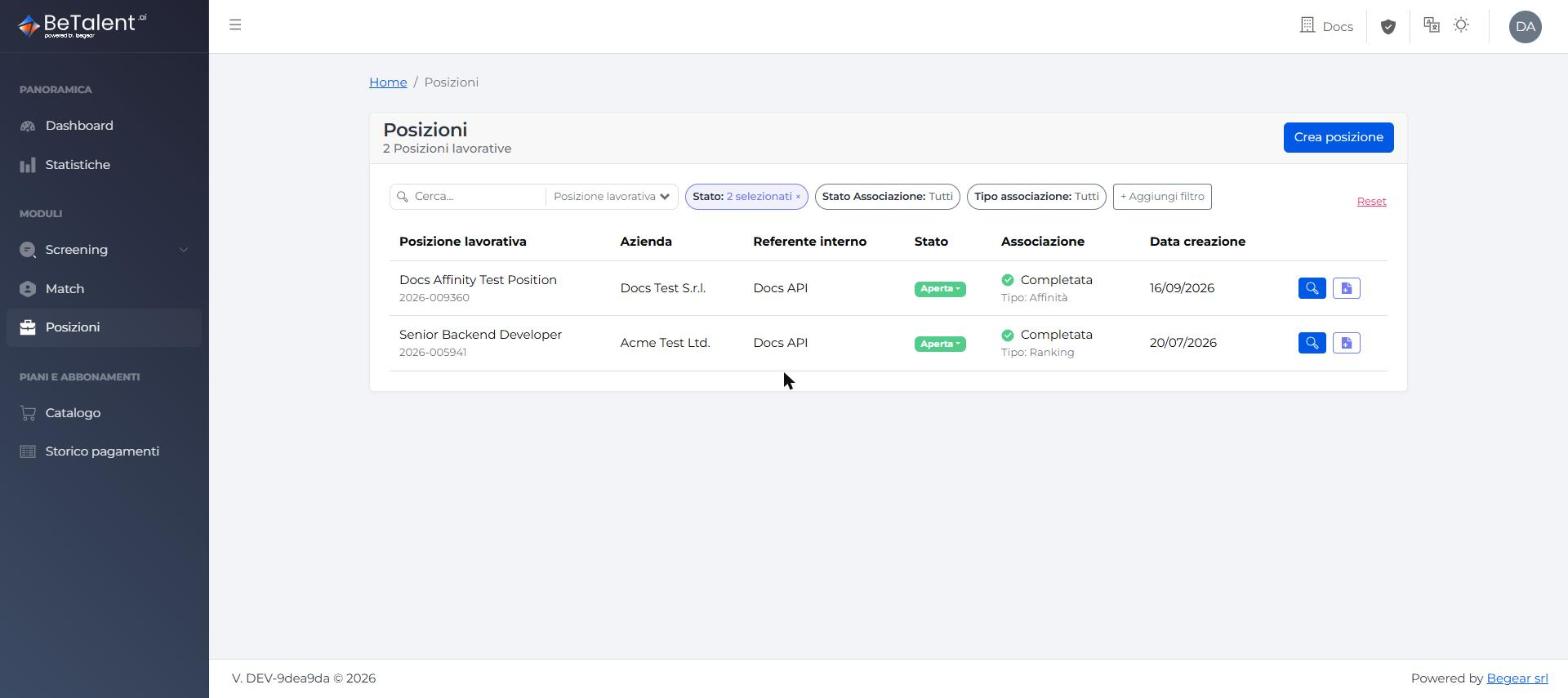Image resolution: width=1568 pixels, height=698 pixels.
Task: Click the Aggiungi filtro button
Action: [x=1162, y=197]
